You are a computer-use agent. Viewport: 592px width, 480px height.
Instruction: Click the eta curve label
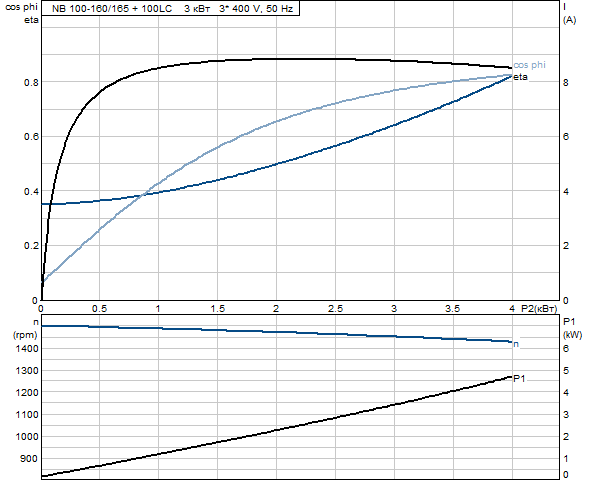[x=521, y=77]
